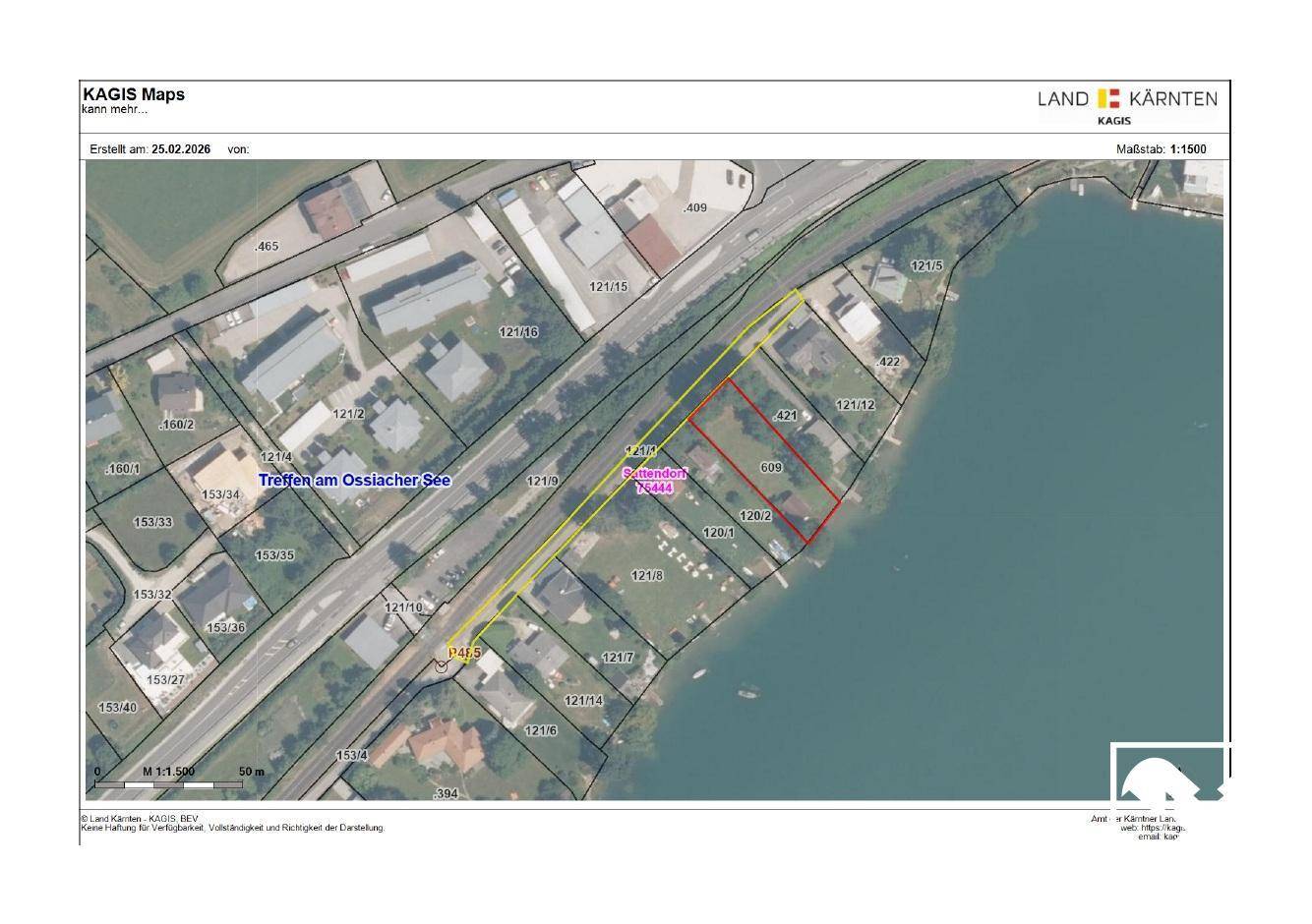Click parcel label '153/36'
1312x924 pixels.
(x=225, y=627)
